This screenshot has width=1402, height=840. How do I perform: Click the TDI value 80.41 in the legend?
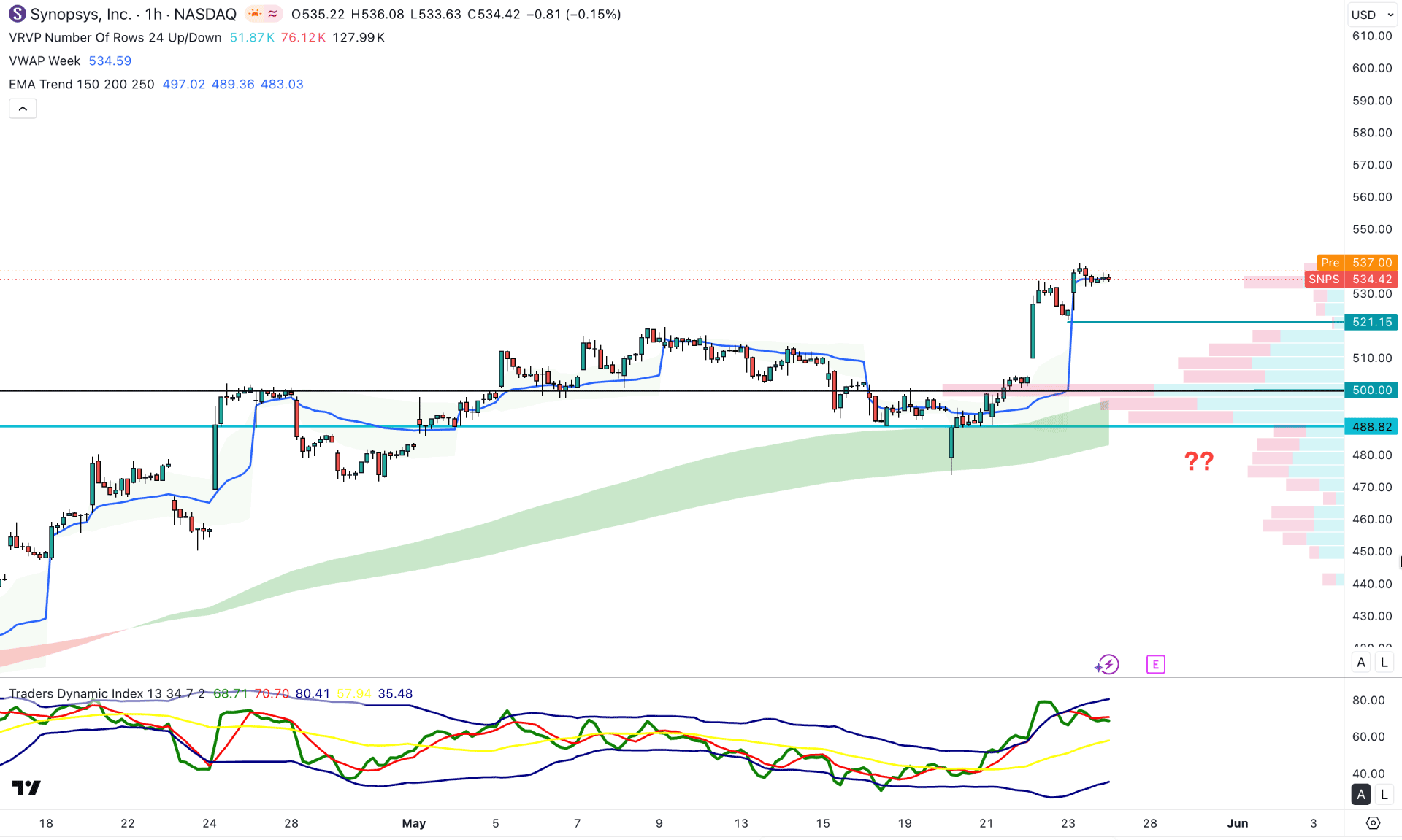[x=313, y=693]
